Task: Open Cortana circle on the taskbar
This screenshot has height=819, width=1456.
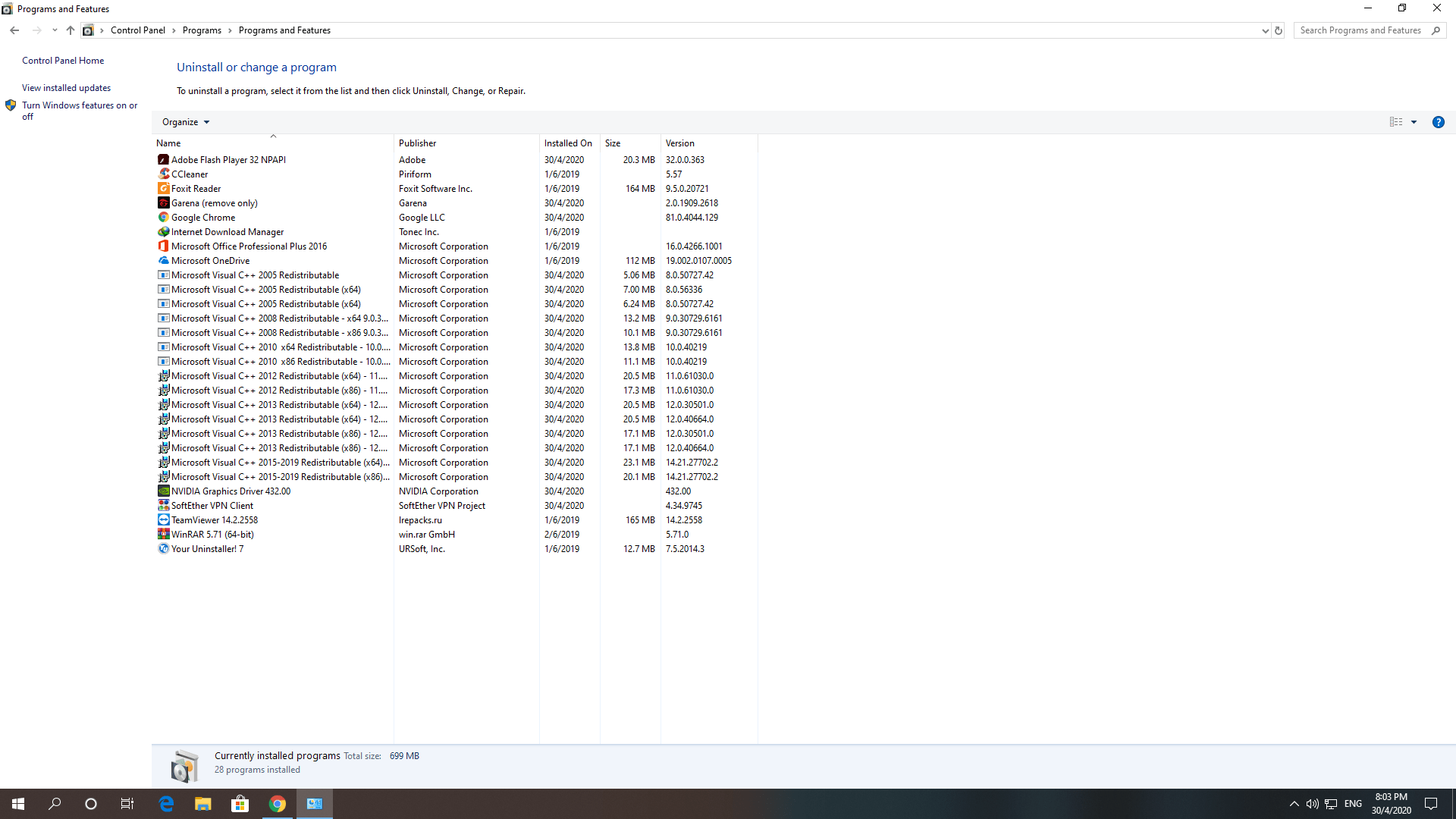Action: coord(91,804)
